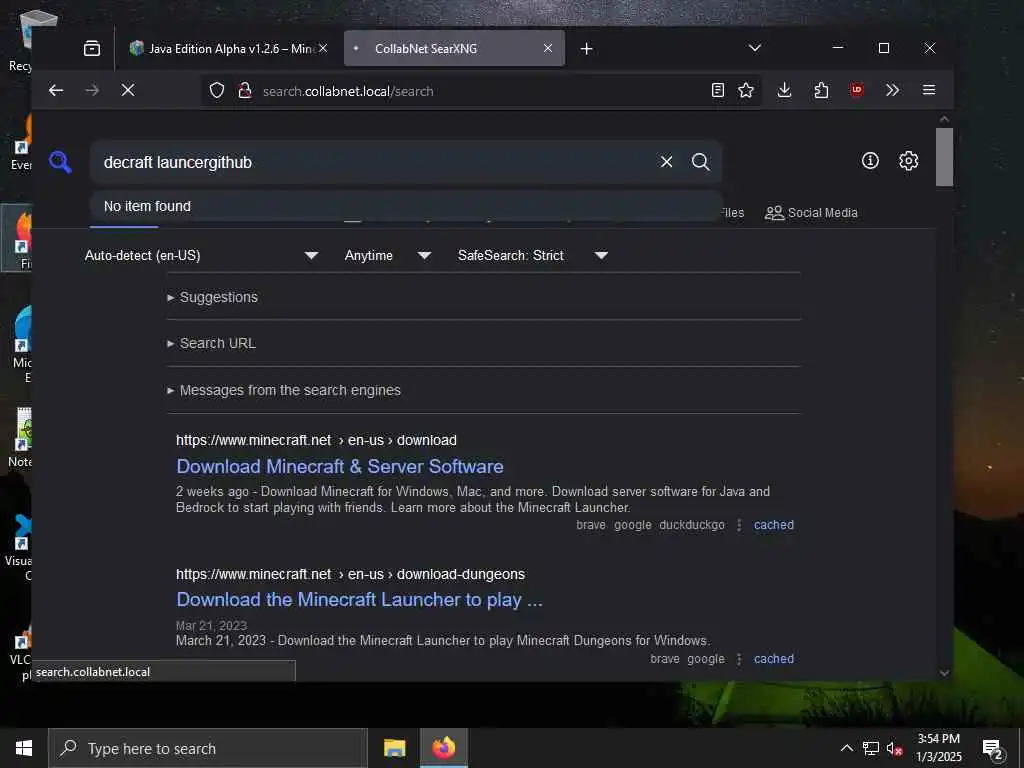Open cached link of download-dungeons result
Viewport: 1024px width, 768px height.
pos(774,659)
